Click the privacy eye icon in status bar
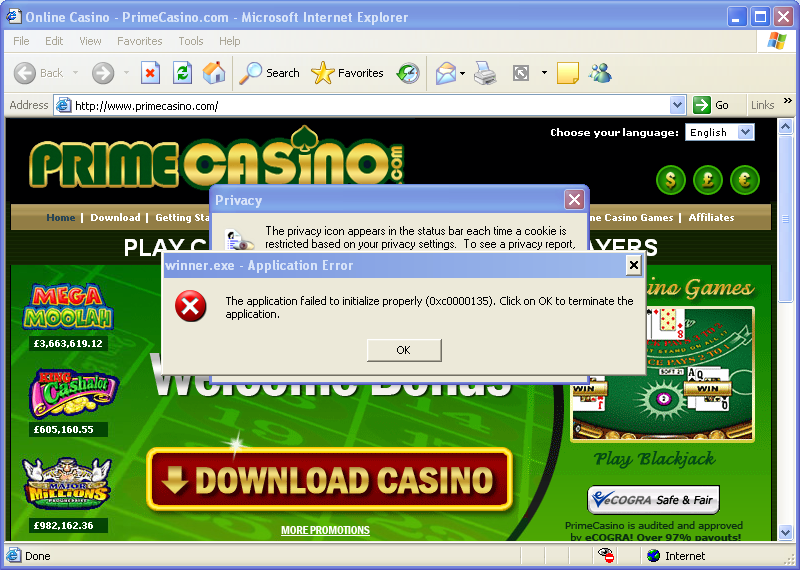Screen dimensions: 800x570 (x=606, y=555)
